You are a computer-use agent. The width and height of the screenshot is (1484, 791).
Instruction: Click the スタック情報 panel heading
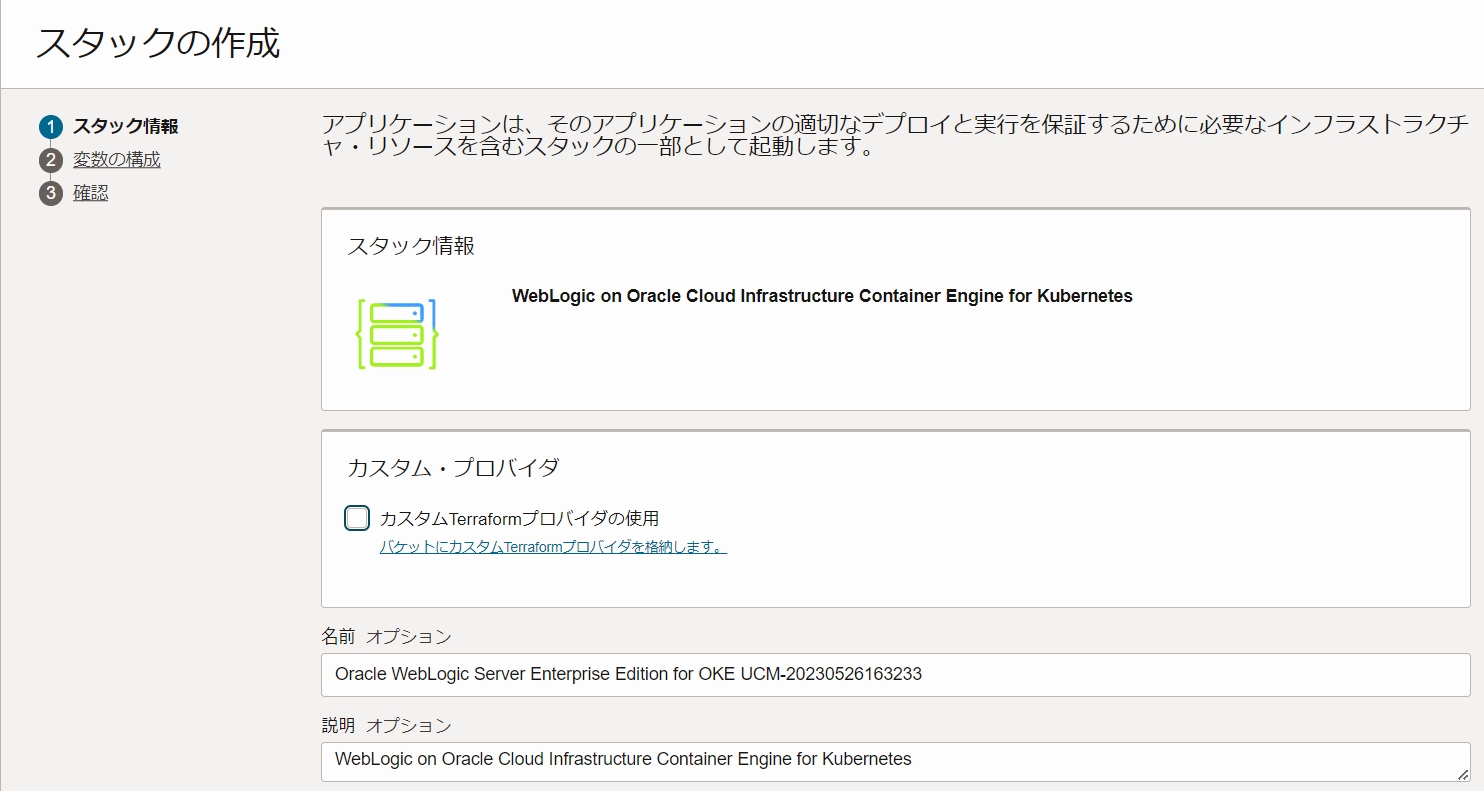click(x=411, y=246)
